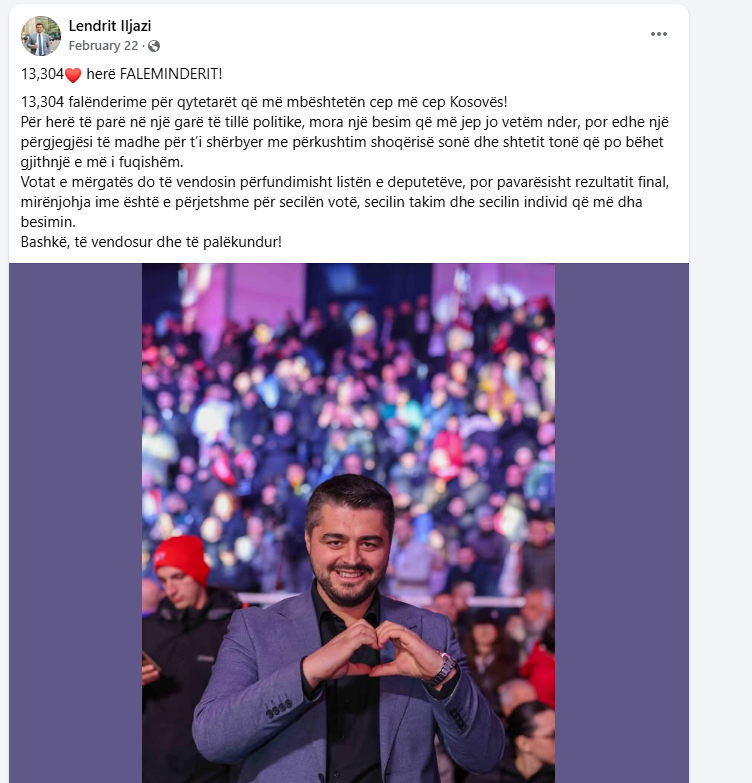Click the globe public privacy icon
Screen dimensions: 752x783
[x=154, y=46]
